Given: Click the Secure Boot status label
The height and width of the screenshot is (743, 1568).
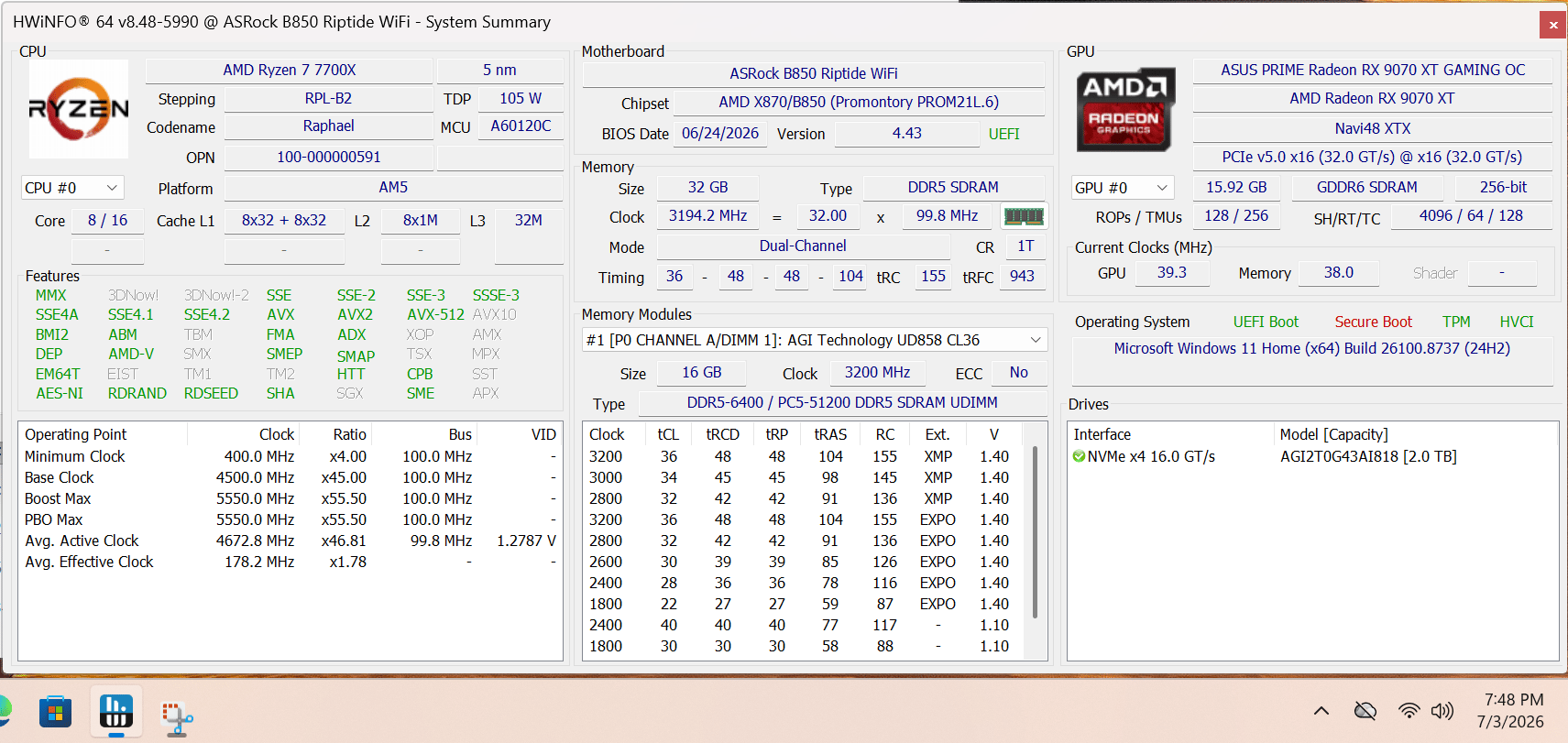Looking at the screenshot, I should 1373,322.
